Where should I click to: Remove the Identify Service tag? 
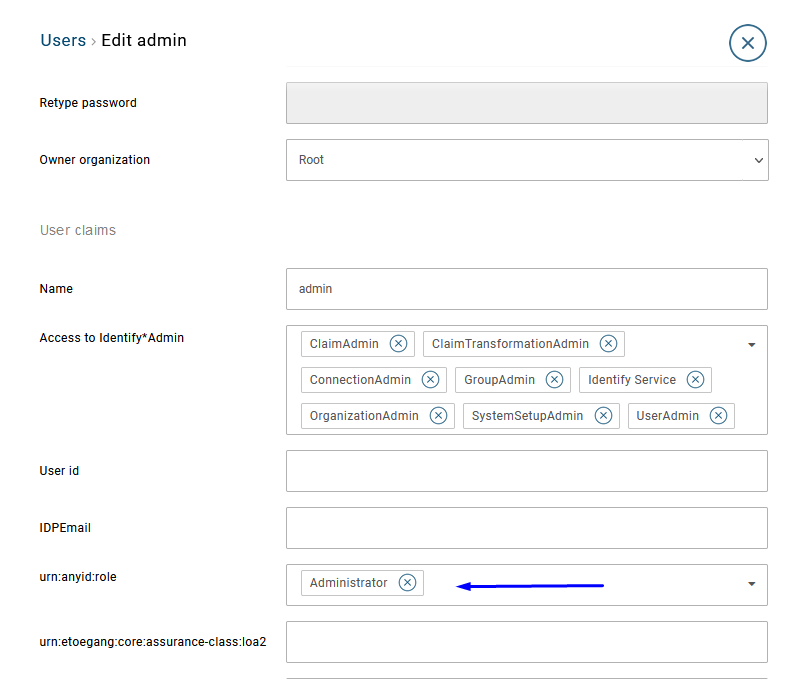point(695,380)
